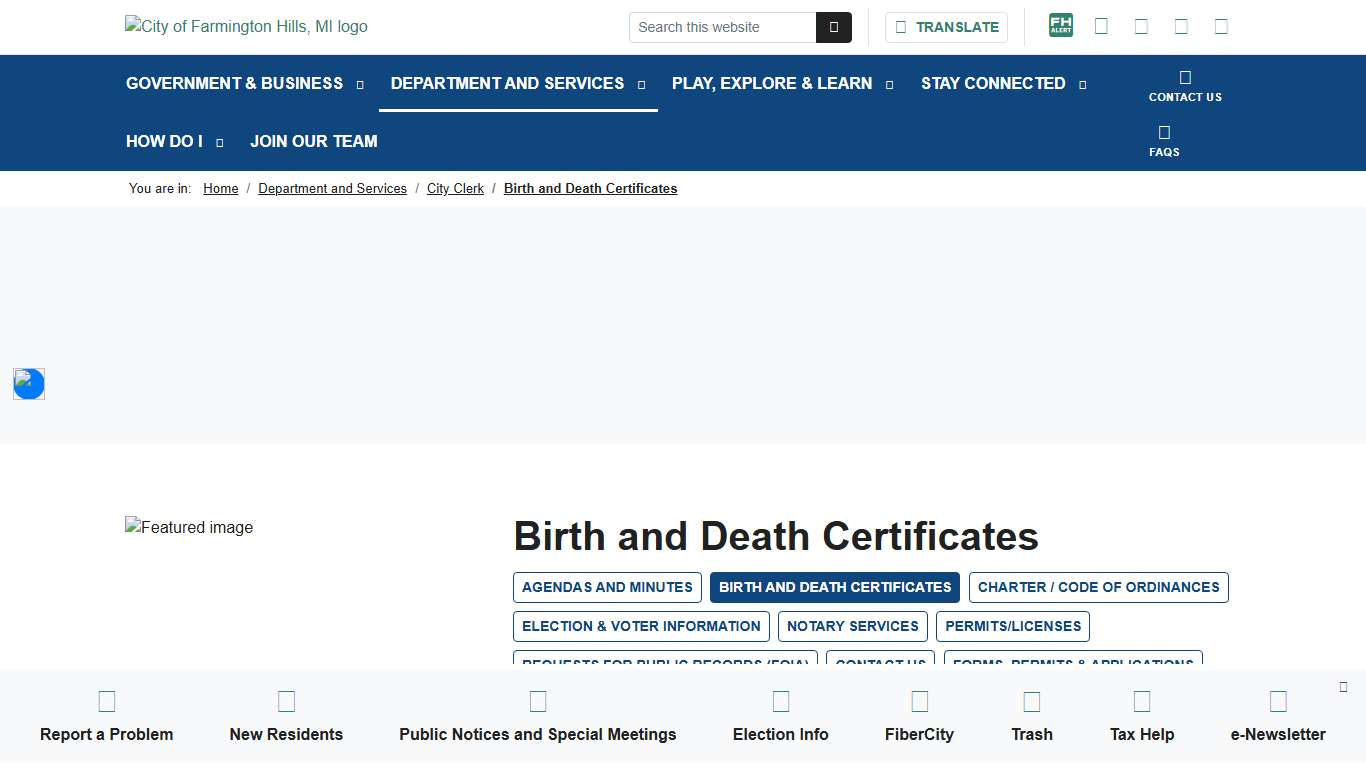The image size is (1366, 768).
Task: Click the New Residents icon
Action: coord(286,700)
